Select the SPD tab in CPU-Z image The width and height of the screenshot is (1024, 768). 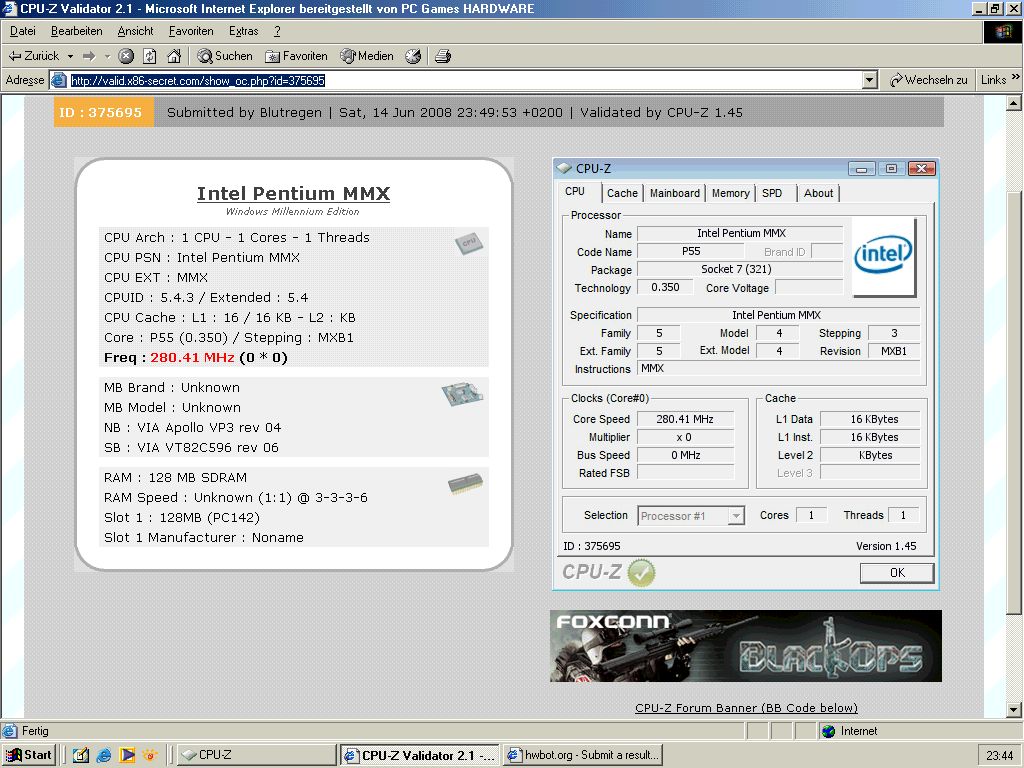pos(772,193)
